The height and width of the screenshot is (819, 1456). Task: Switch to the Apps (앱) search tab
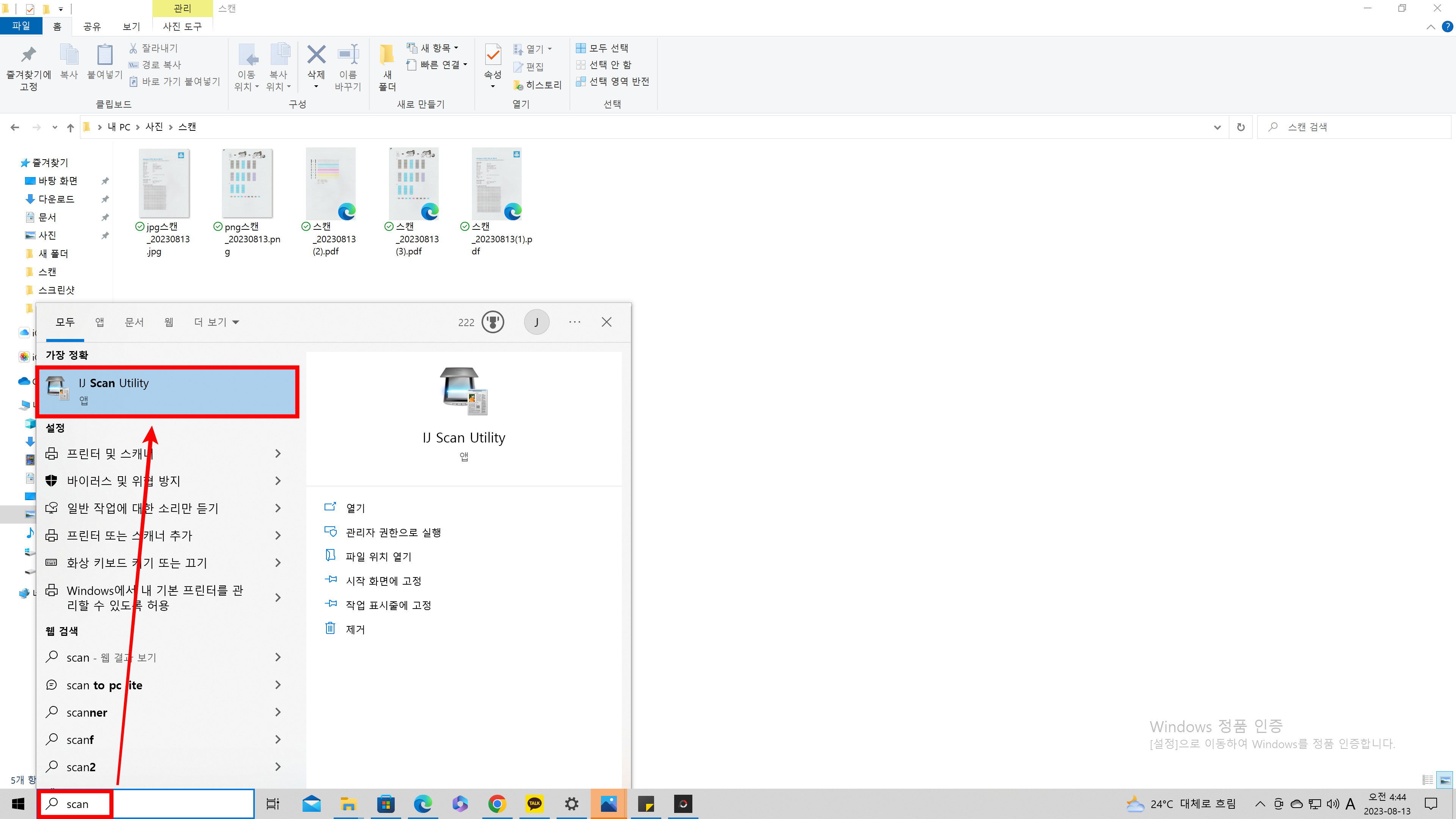point(99,322)
